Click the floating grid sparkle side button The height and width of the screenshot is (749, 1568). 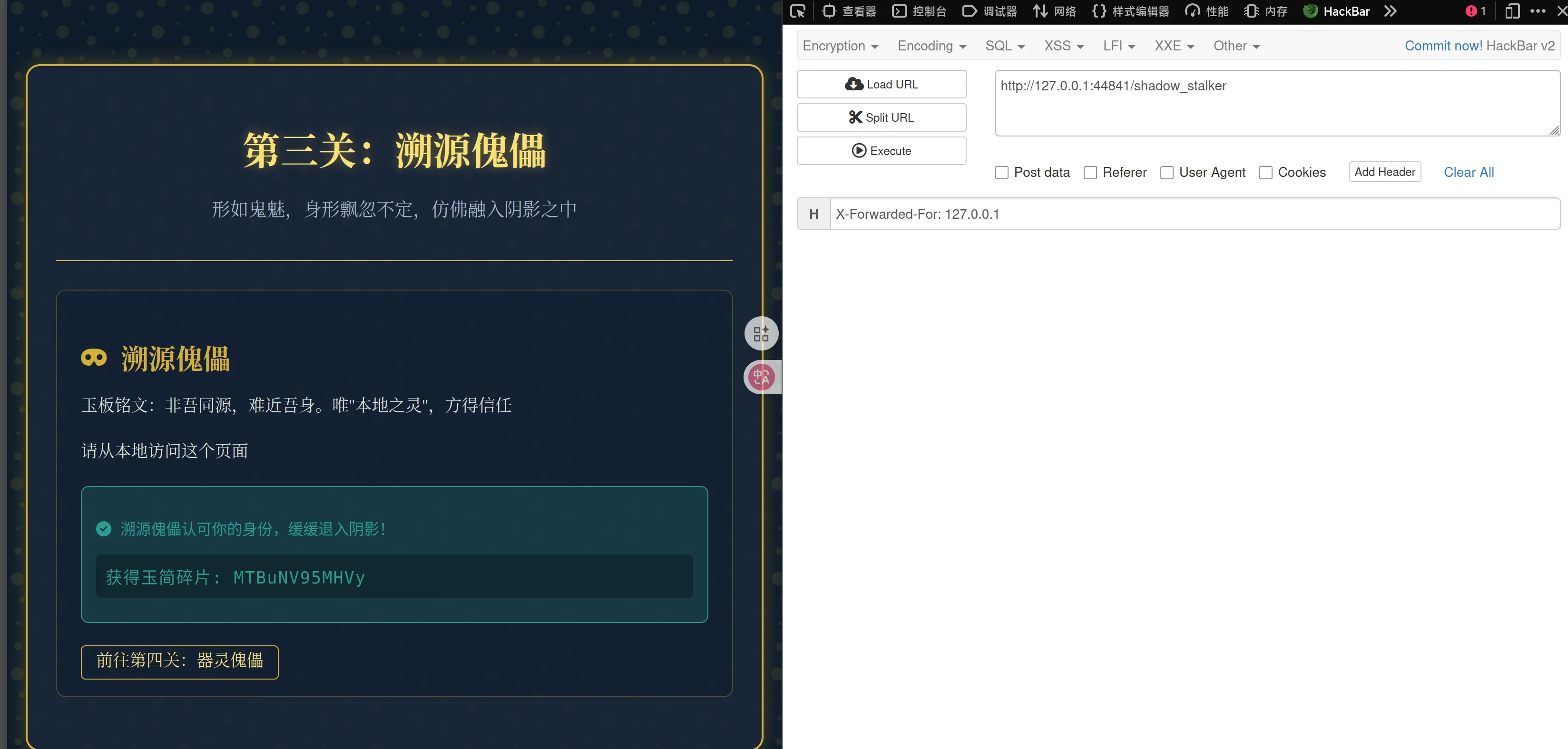(x=761, y=333)
